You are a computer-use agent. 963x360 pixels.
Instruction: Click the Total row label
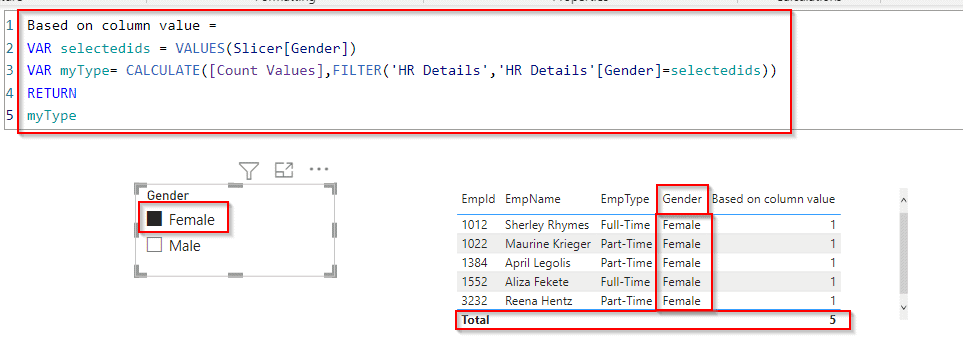(475, 320)
